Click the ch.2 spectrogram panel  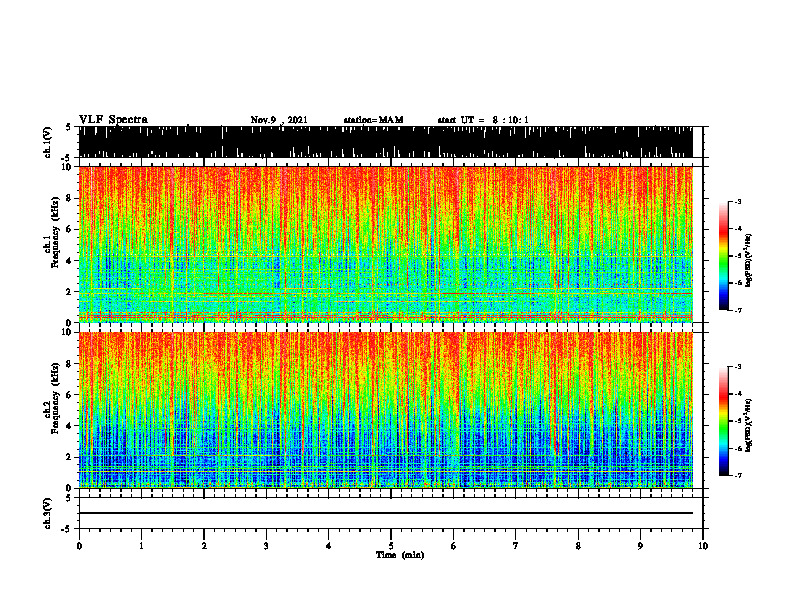[x=386, y=410]
